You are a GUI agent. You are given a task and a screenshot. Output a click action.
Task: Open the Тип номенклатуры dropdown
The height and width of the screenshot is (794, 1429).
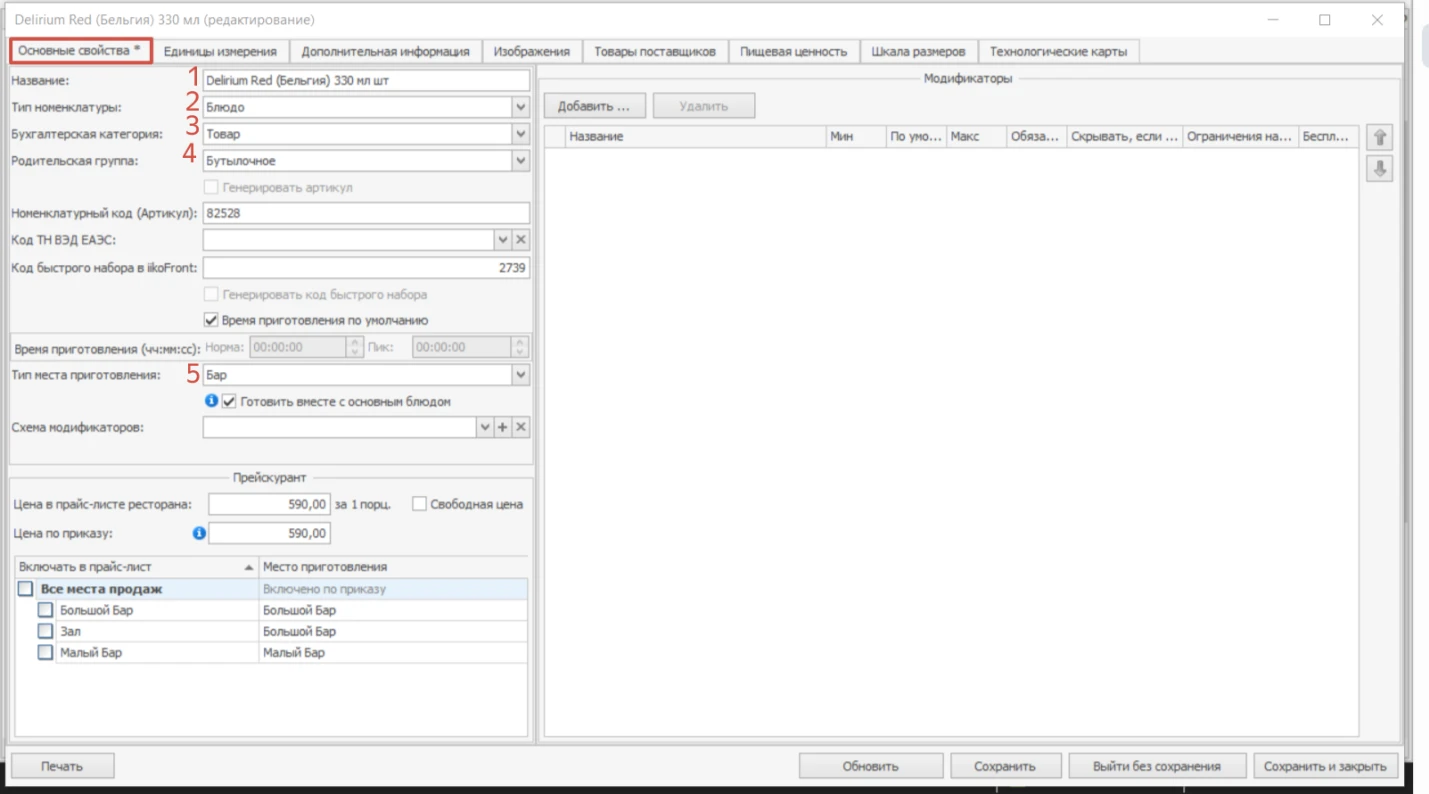(x=520, y=107)
